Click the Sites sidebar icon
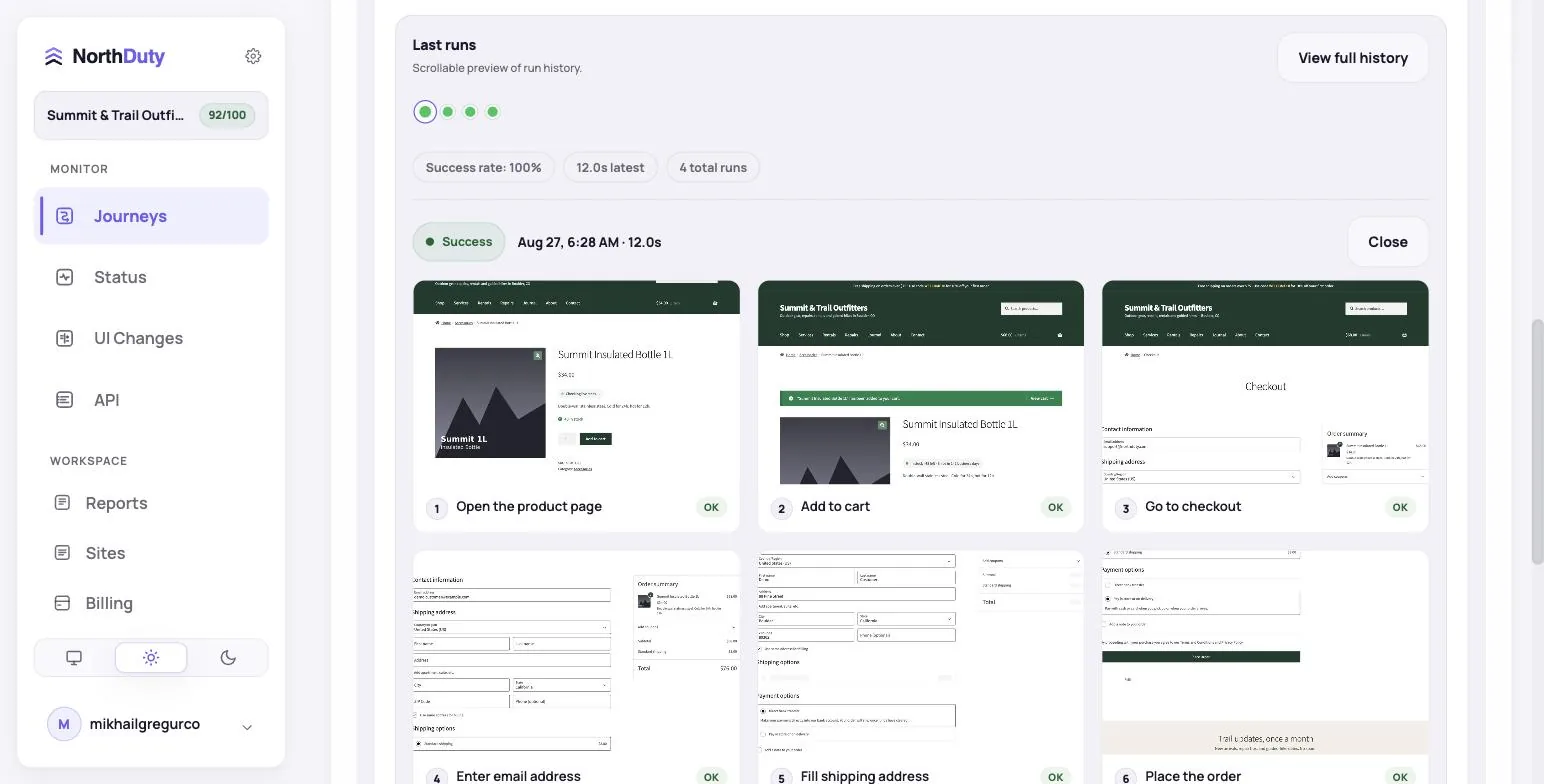 tap(62, 552)
